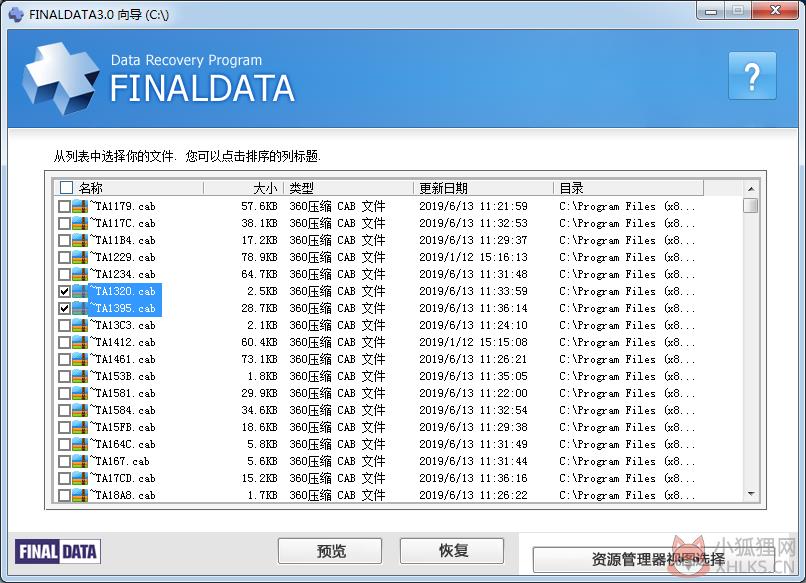
Task: Click the file icon of ~TA1179.cab
Action: 80,206
